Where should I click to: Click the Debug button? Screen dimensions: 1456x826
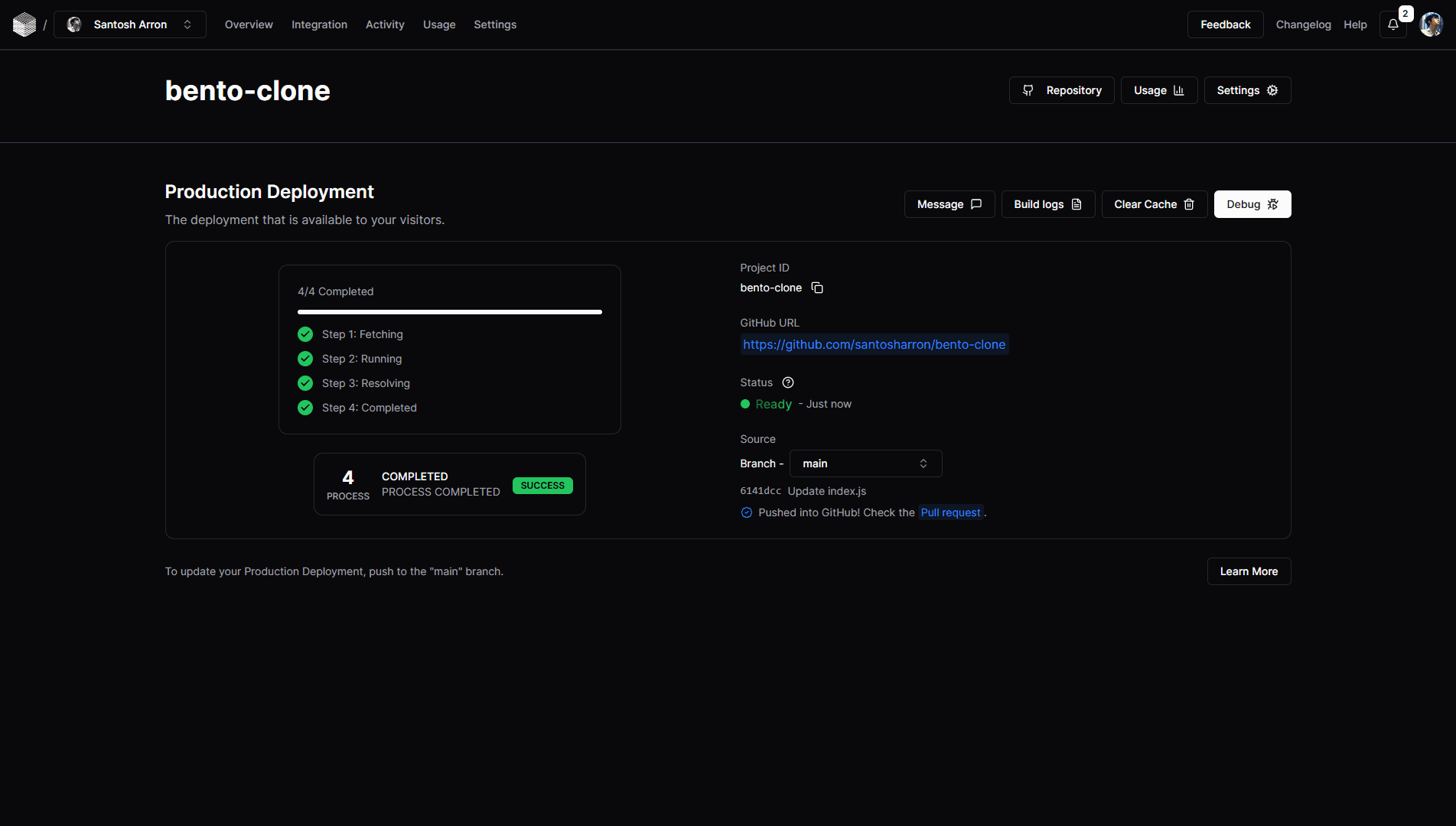click(x=1252, y=204)
